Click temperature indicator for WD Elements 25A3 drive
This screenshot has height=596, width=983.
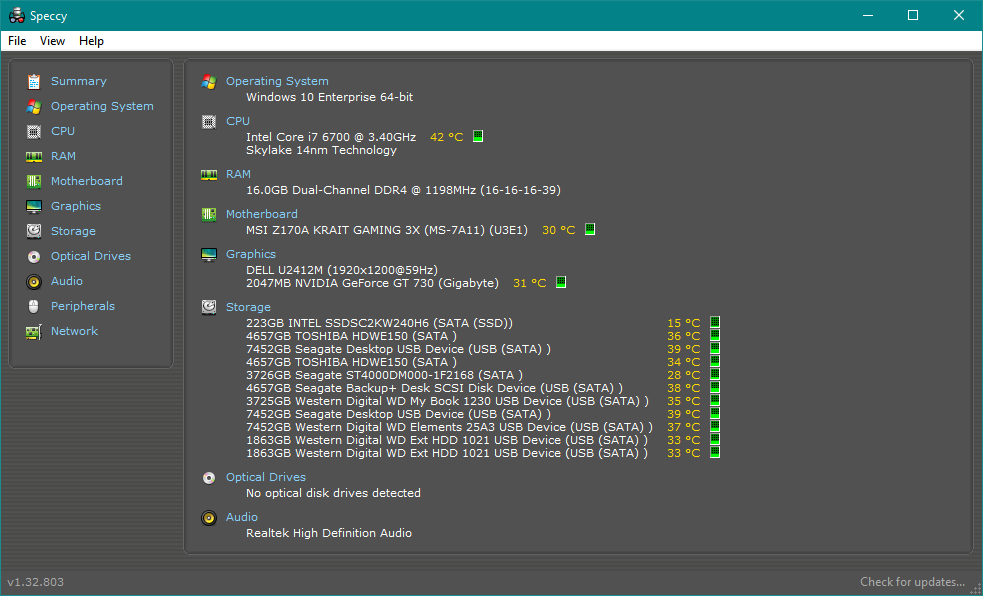[715, 426]
